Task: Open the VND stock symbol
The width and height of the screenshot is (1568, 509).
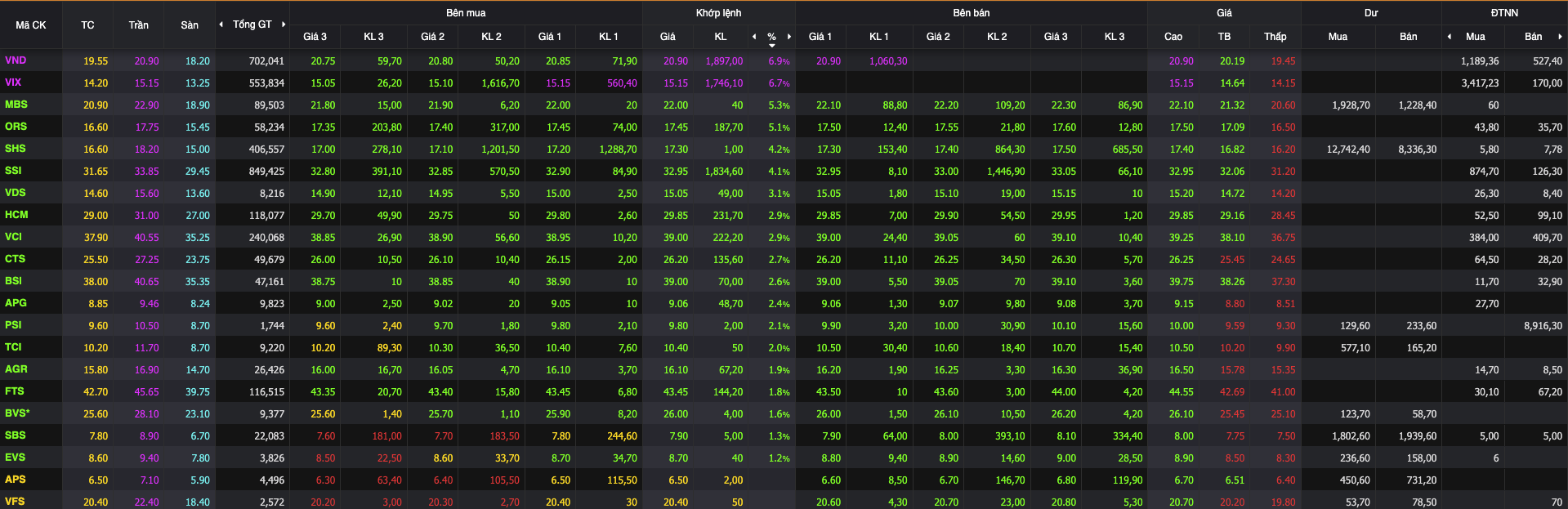Action: click(x=16, y=60)
